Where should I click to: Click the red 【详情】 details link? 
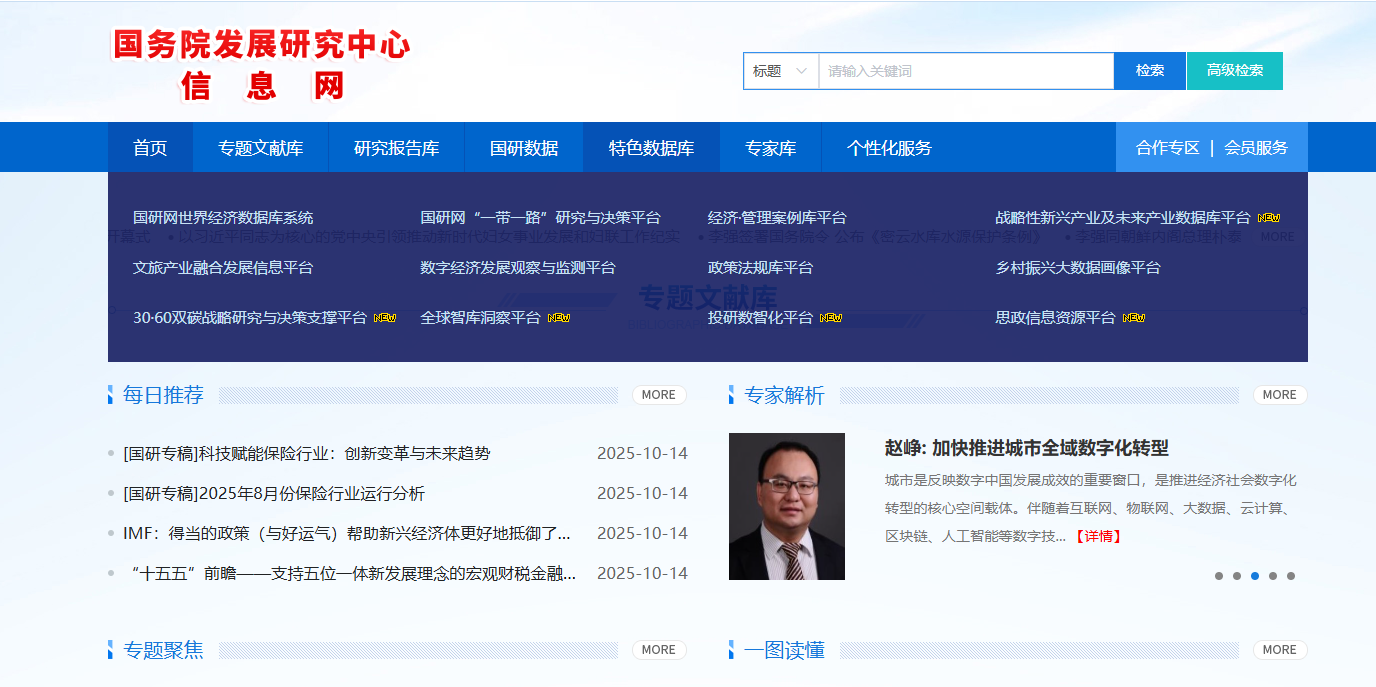[x=1098, y=536]
